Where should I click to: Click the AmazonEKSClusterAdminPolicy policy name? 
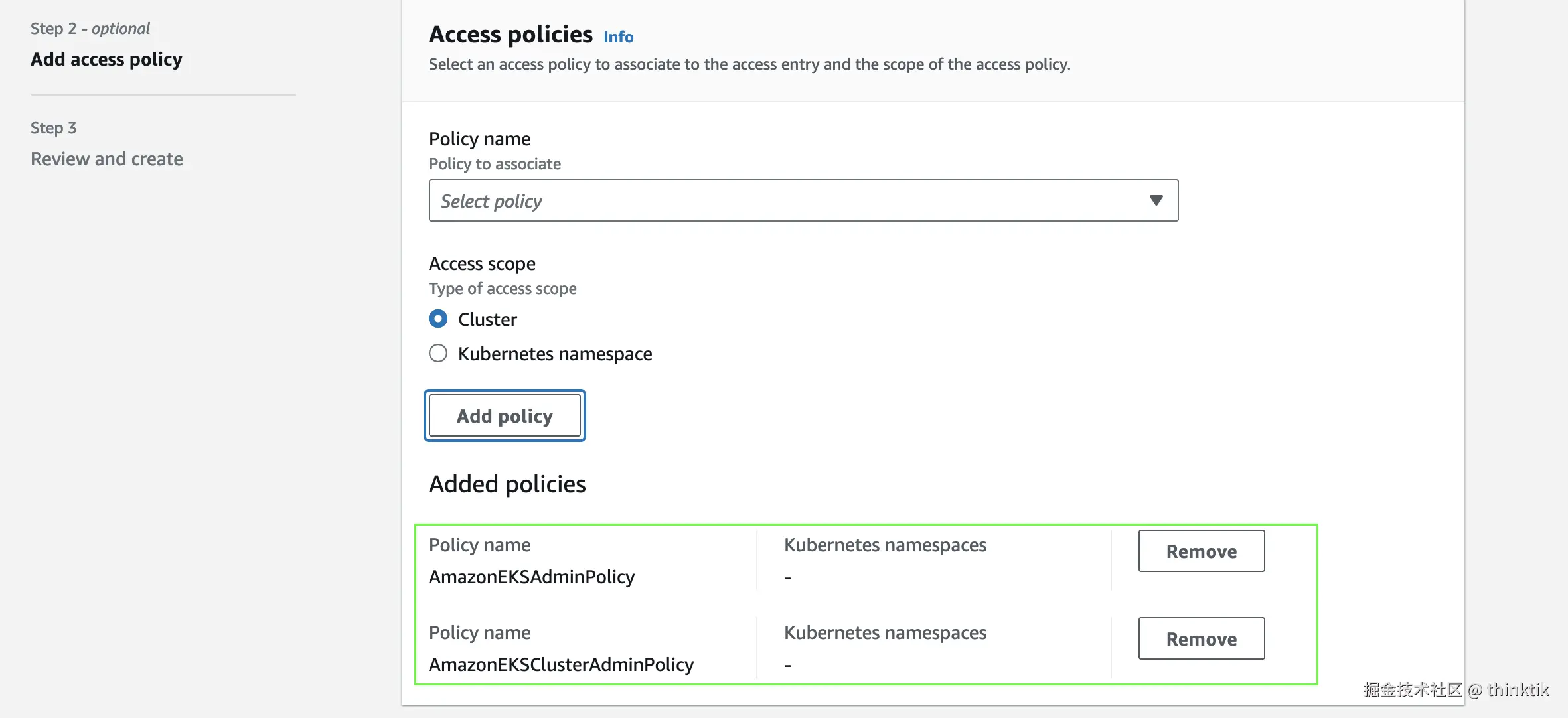pos(561,664)
